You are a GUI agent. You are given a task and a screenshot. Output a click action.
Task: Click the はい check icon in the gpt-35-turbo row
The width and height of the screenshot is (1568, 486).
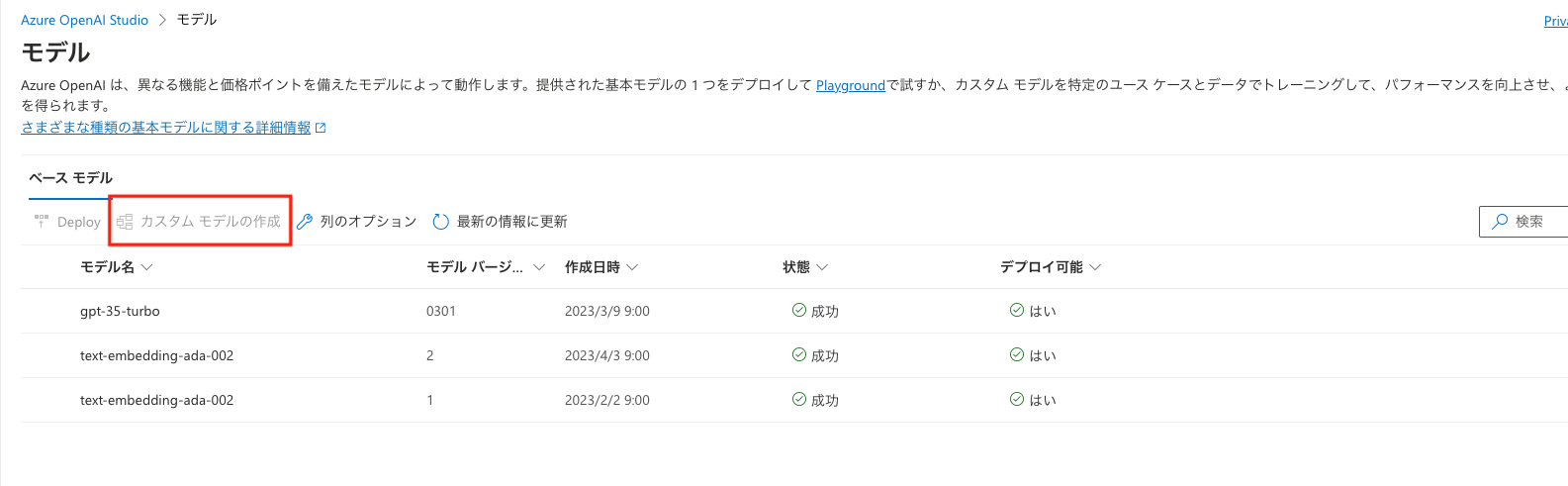[1017, 310]
